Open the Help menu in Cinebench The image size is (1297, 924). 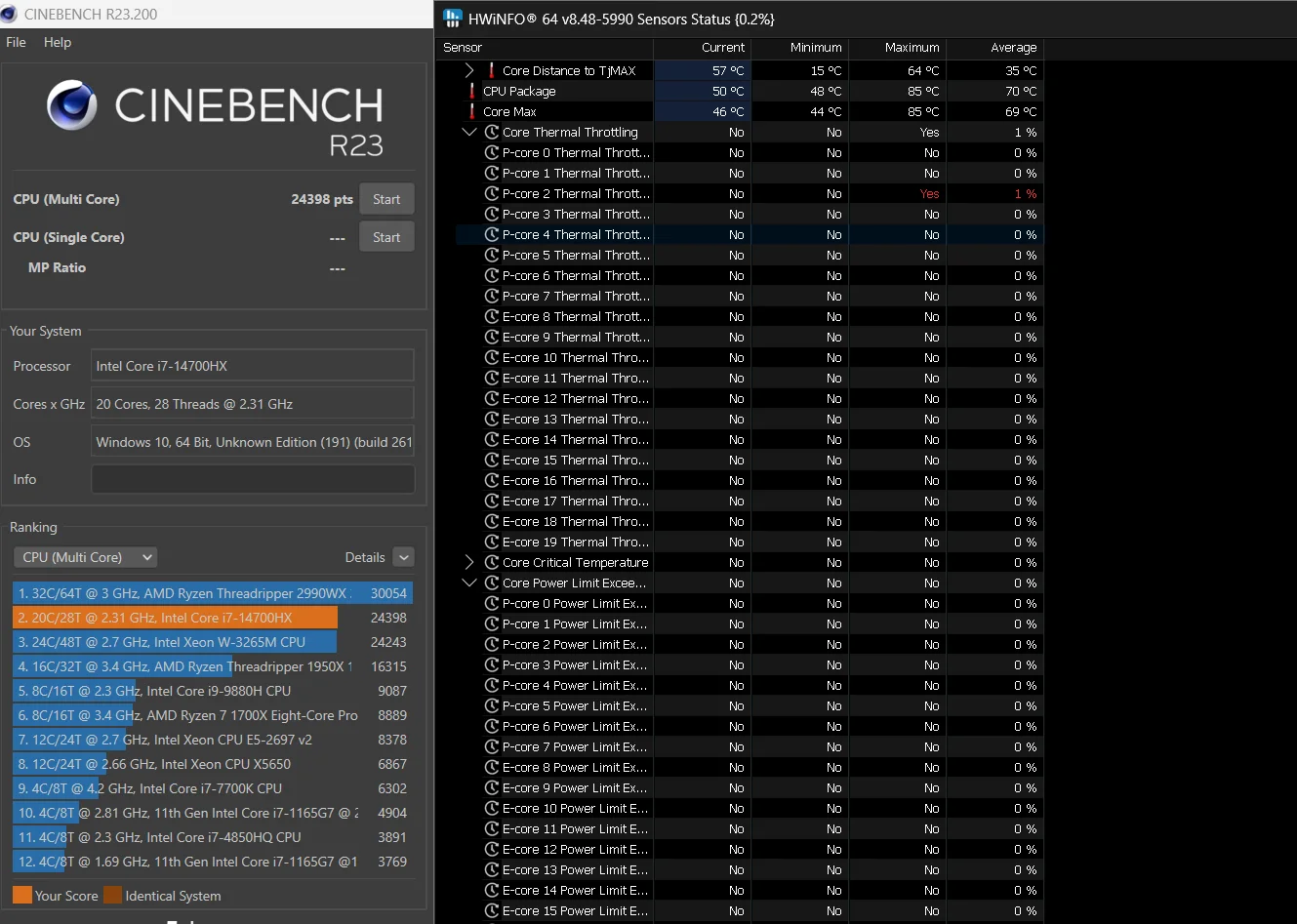coord(58,42)
